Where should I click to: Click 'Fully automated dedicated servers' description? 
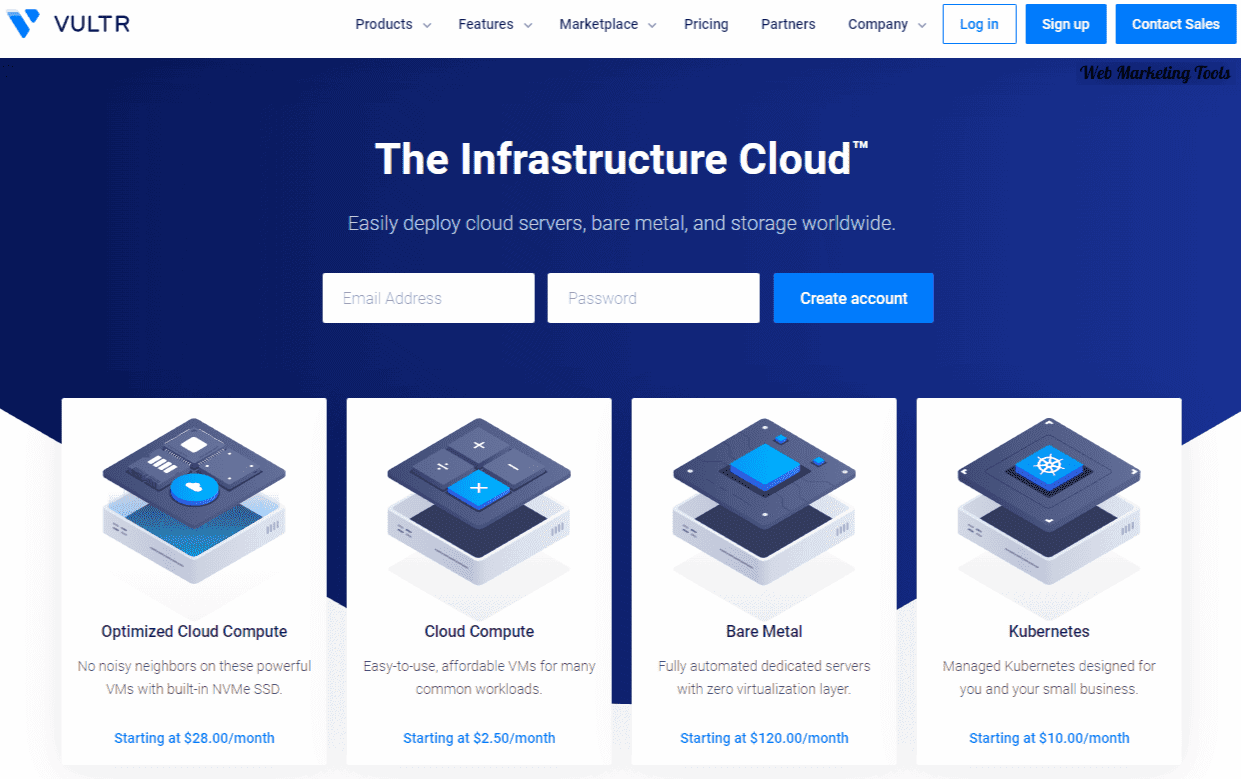[x=764, y=665]
